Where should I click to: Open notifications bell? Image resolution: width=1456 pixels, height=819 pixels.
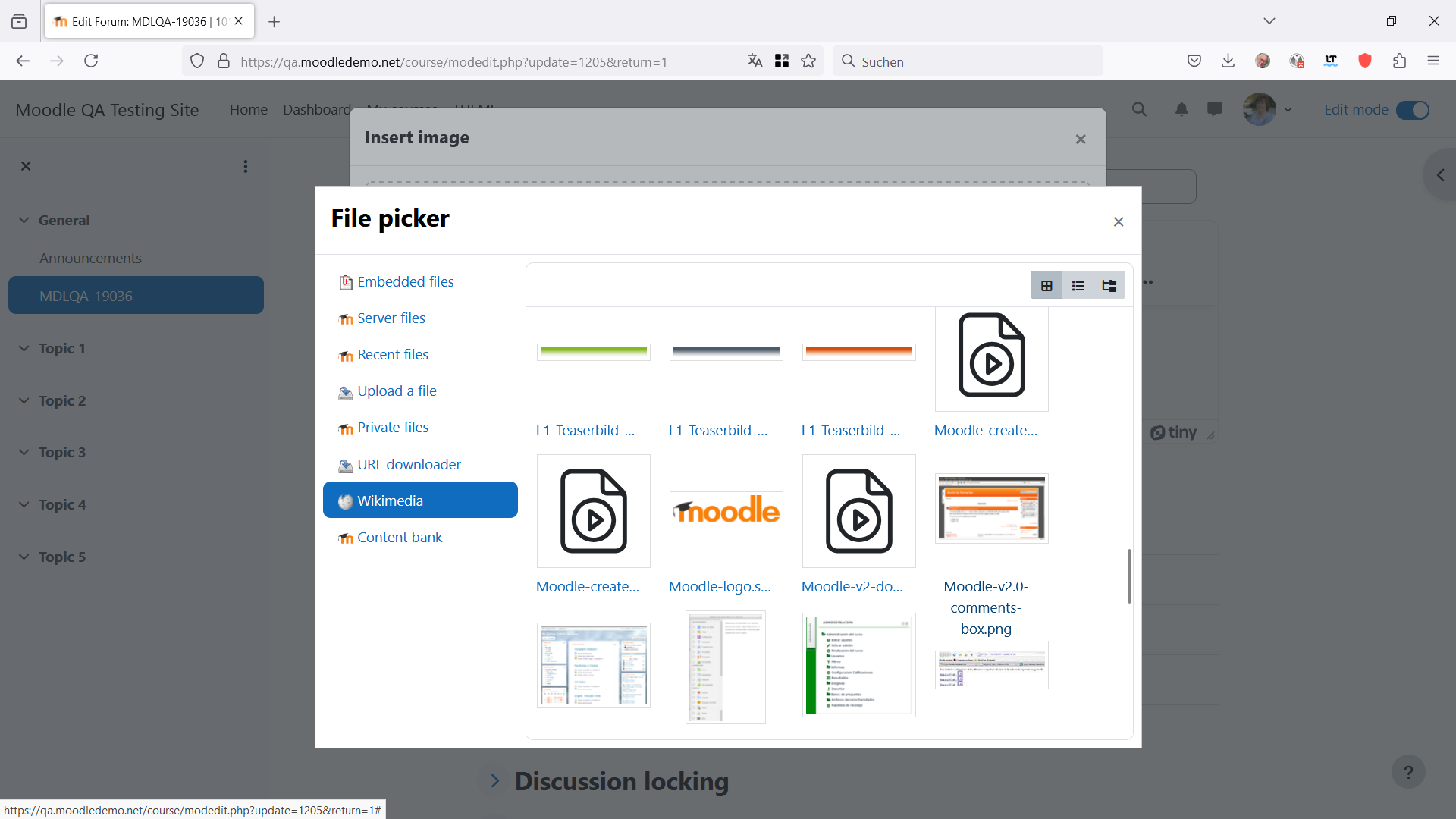coord(1181,110)
